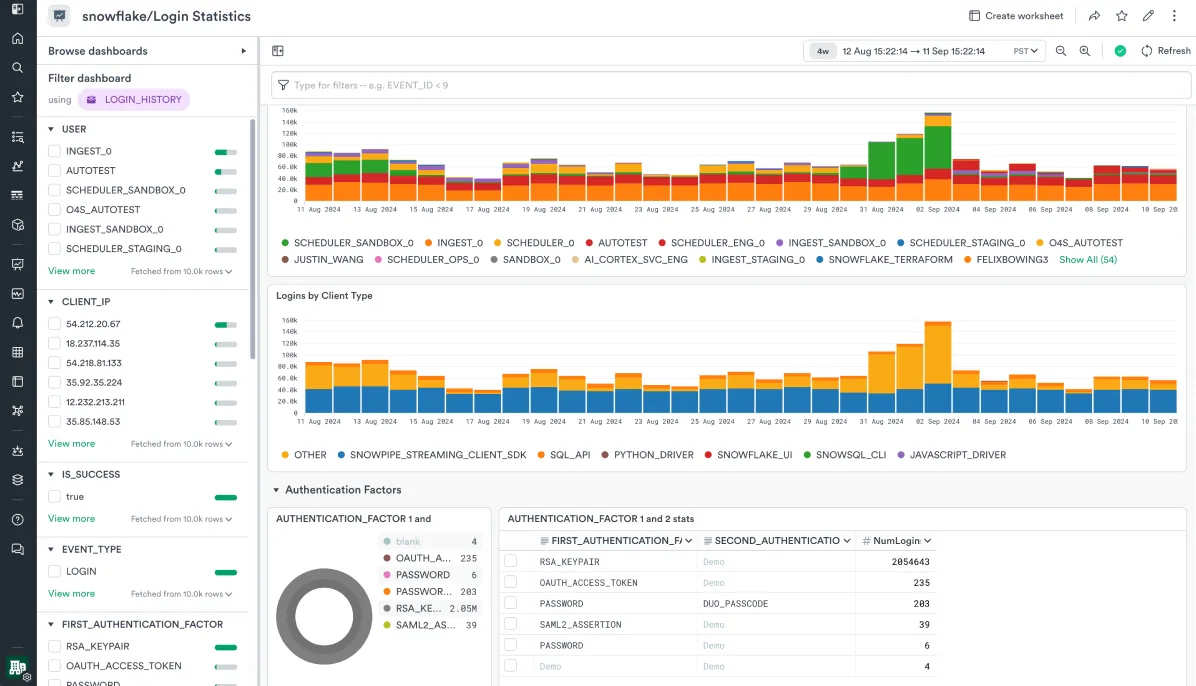
Task: Click SCHEDULER_SANDBOX_0 green legend swatch
Action: click(285, 243)
